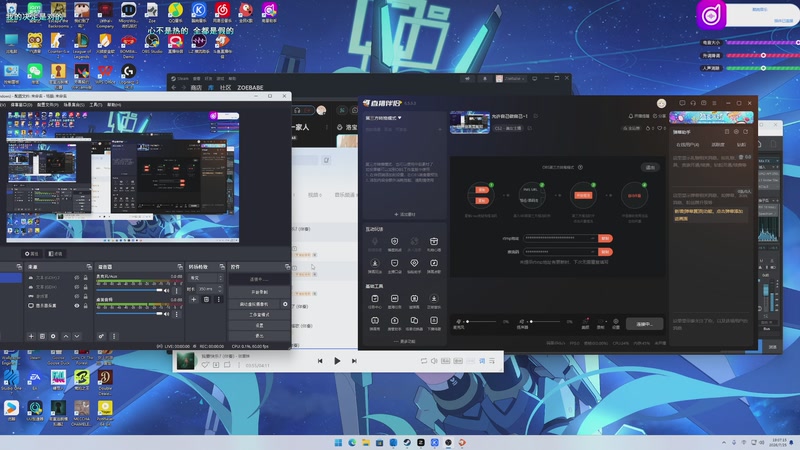The width and height of the screenshot is (800, 450).
Task: Open source properties gear in OBS Sources toolbar
Action: pyautogui.click(x=53, y=336)
